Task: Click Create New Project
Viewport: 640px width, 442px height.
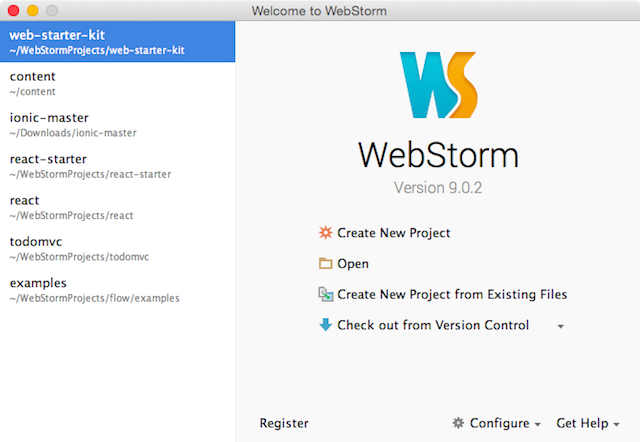Action: pos(394,233)
